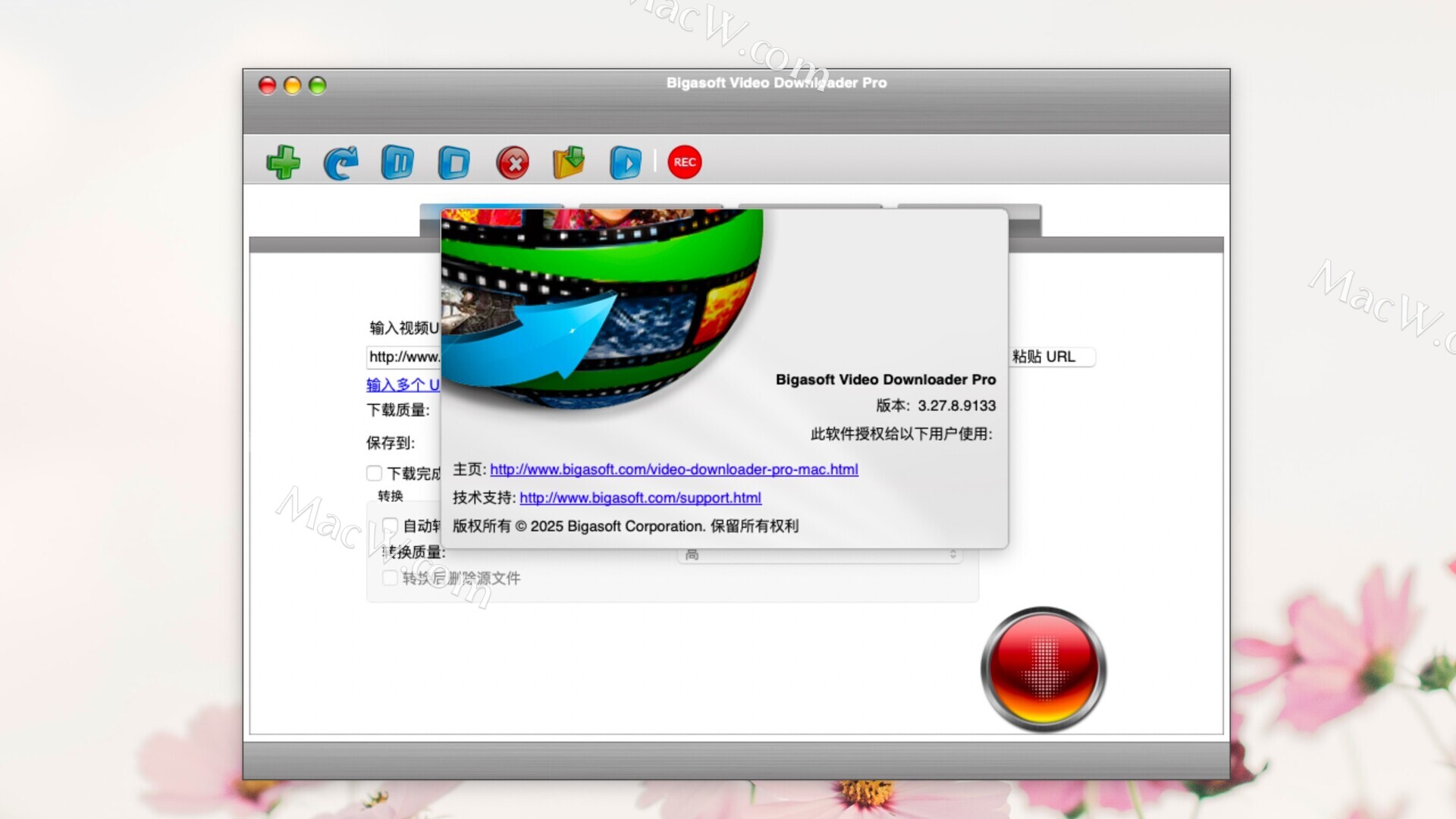Open the bigasoft support.html link

tap(640, 497)
